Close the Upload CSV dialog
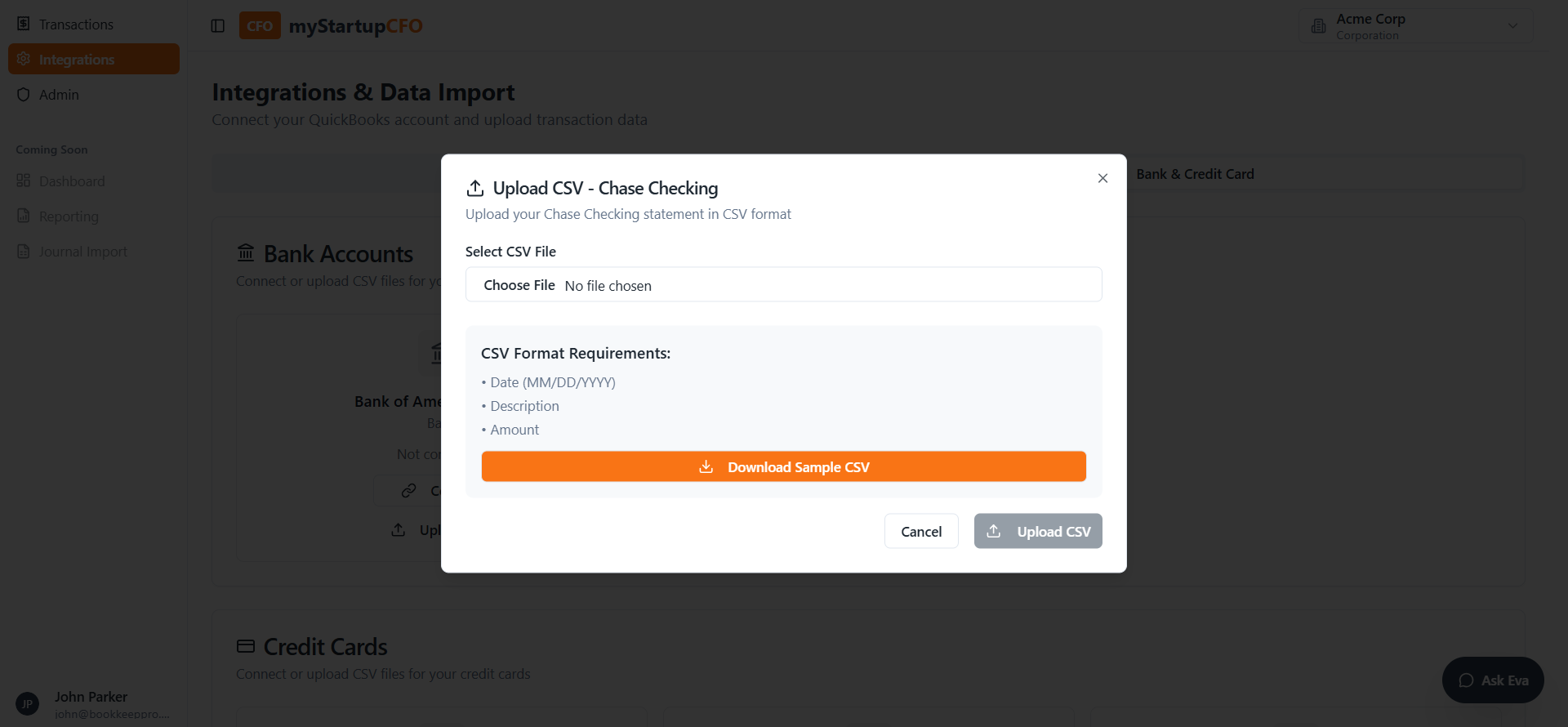 1102,178
